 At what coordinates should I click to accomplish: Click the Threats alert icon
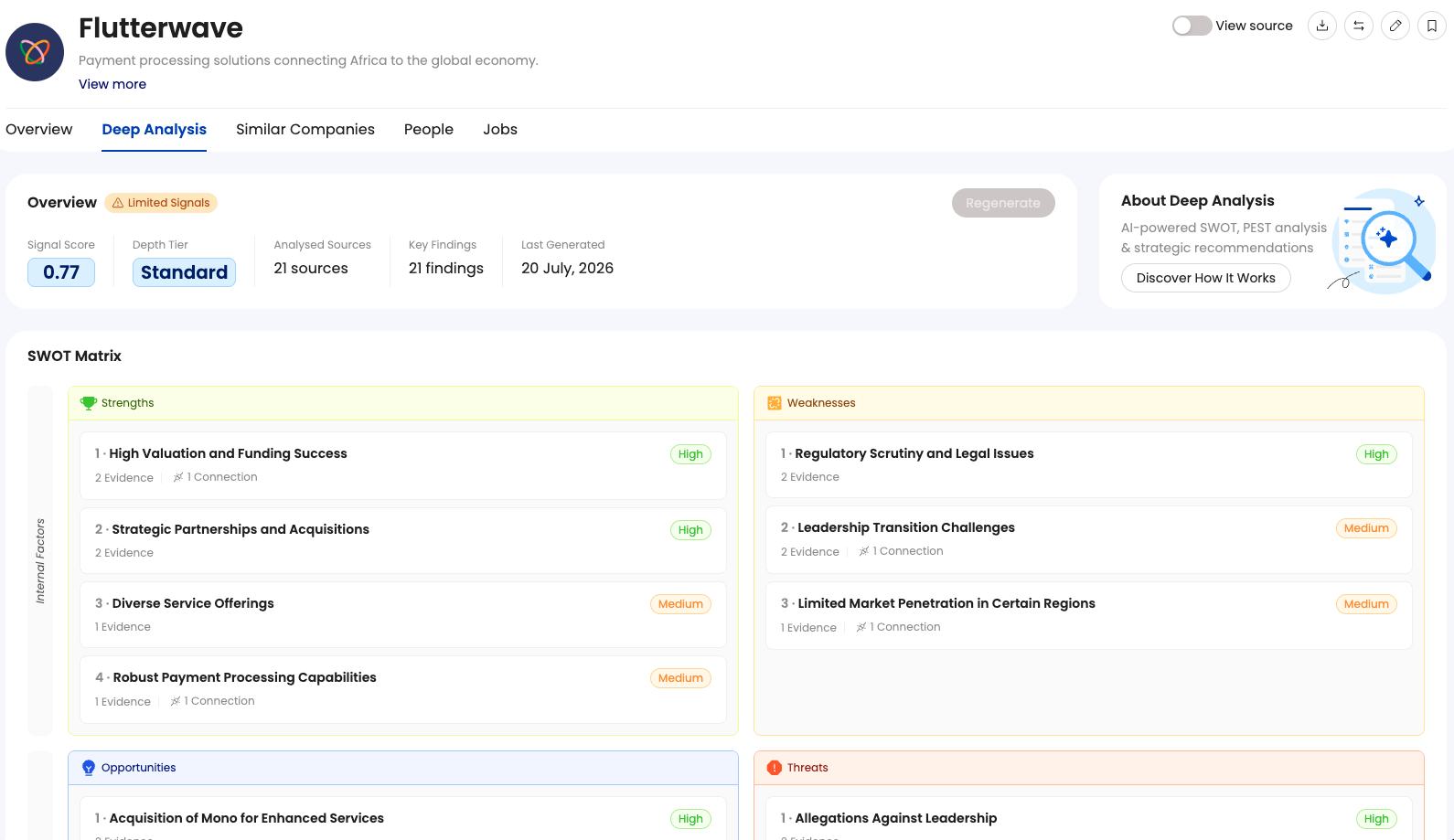(775, 768)
